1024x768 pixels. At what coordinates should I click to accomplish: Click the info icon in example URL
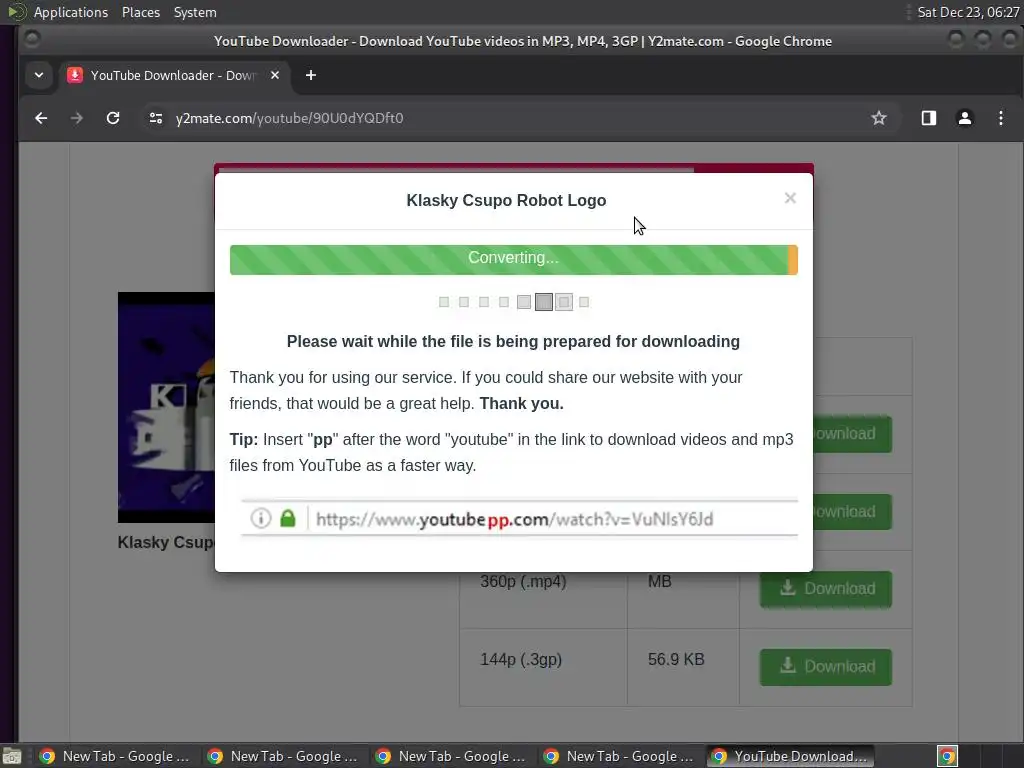point(261,519)
